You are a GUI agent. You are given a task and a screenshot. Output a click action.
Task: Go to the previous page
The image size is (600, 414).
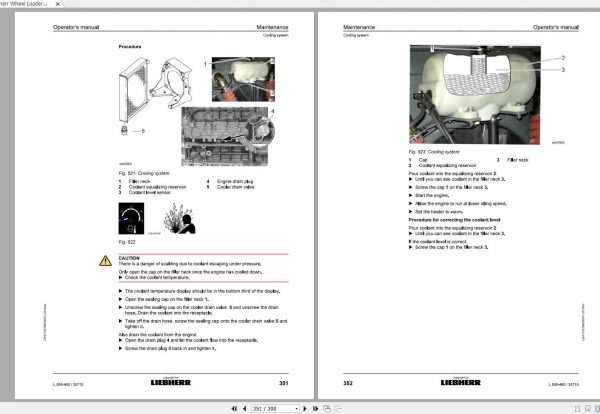(x=244, y=409)
